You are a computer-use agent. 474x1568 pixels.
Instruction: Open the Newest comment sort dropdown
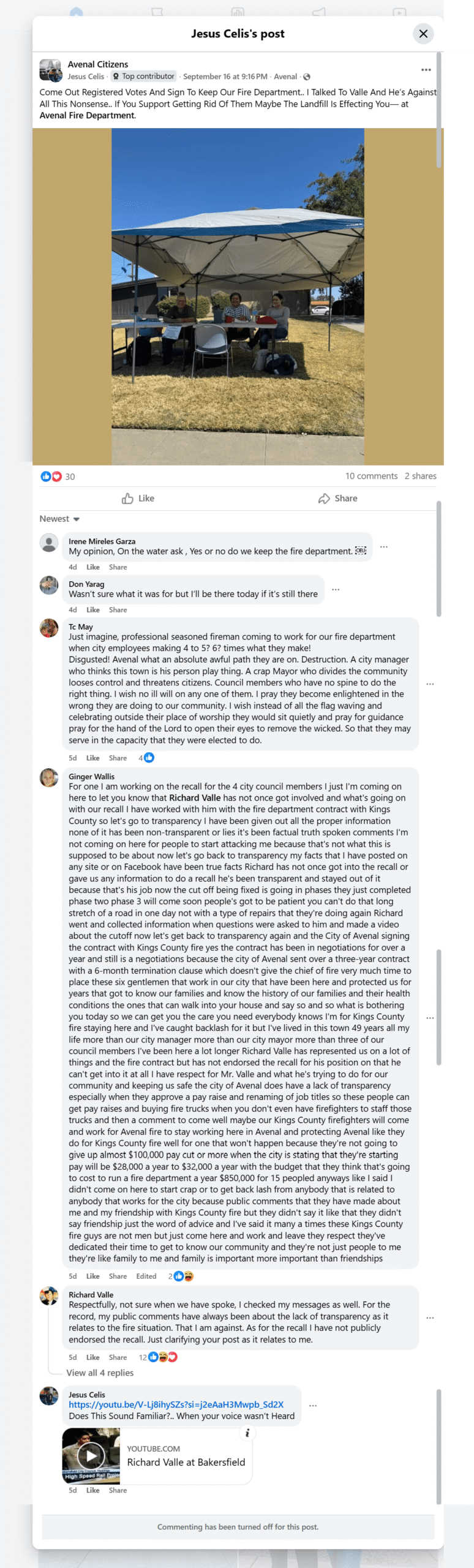[60, 519]
